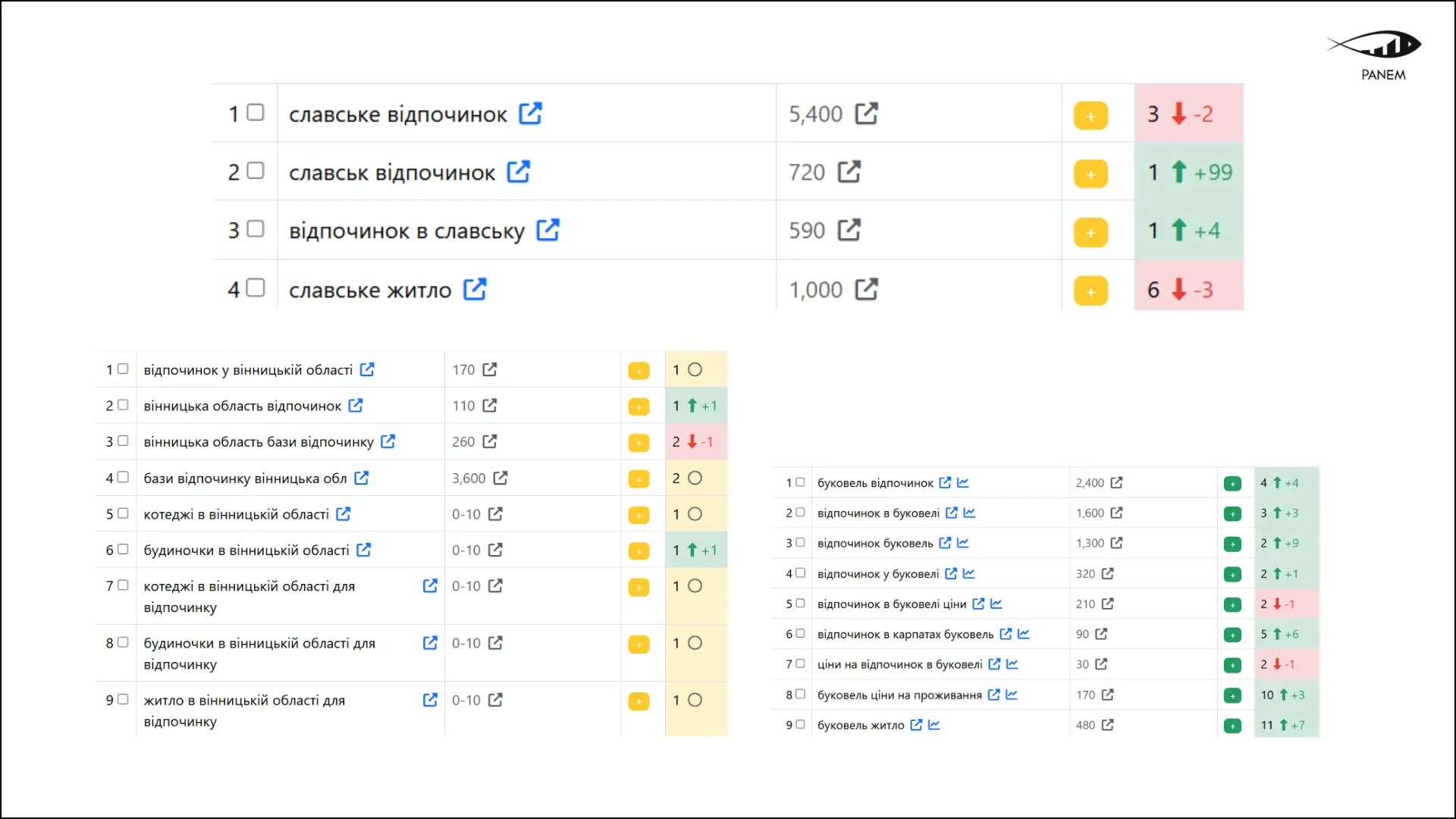Open external link next to славське відпочинок
Screen dimensions: 1456x819
(530, 114)
